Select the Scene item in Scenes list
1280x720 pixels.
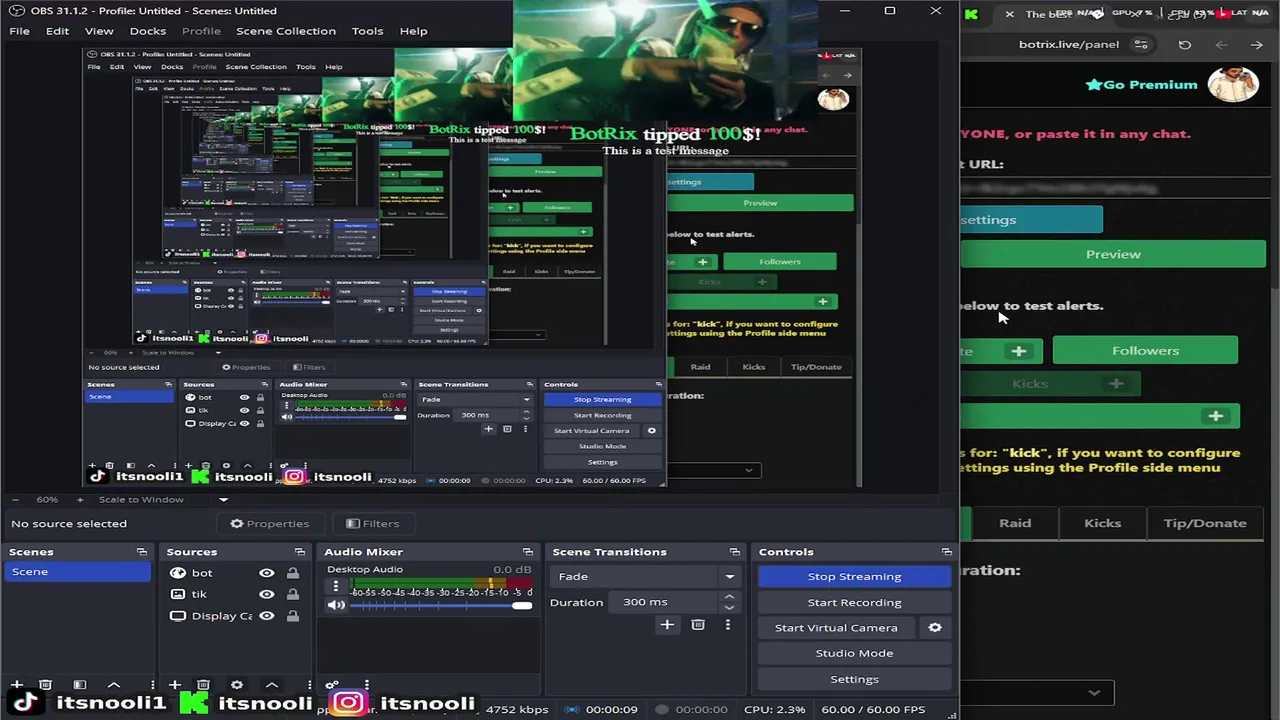[x=78, y=572]
